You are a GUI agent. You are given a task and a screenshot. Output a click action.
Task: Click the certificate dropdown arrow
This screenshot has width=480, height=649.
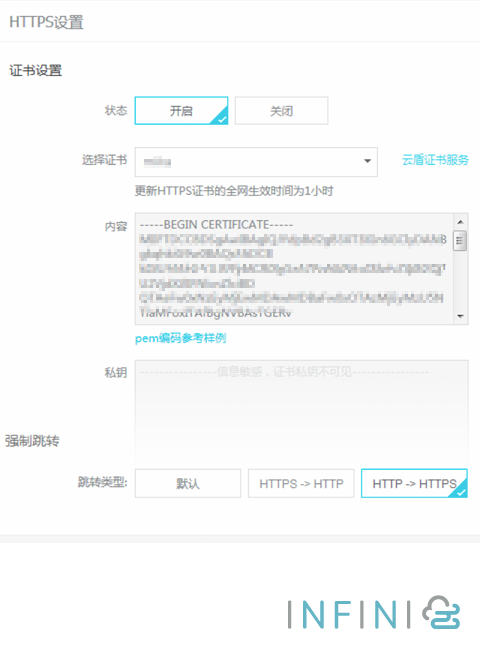(367, 161)
